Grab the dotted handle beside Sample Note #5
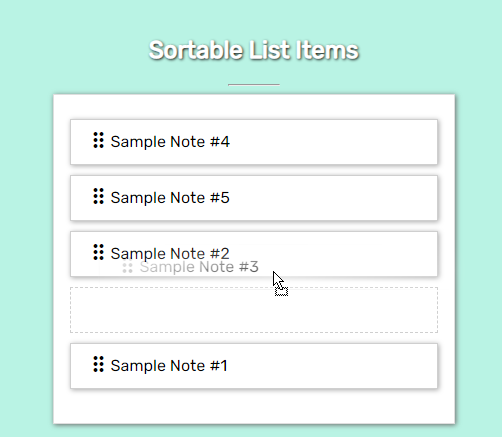This screenshot has height=437, width=502. [x=98, y=196]
